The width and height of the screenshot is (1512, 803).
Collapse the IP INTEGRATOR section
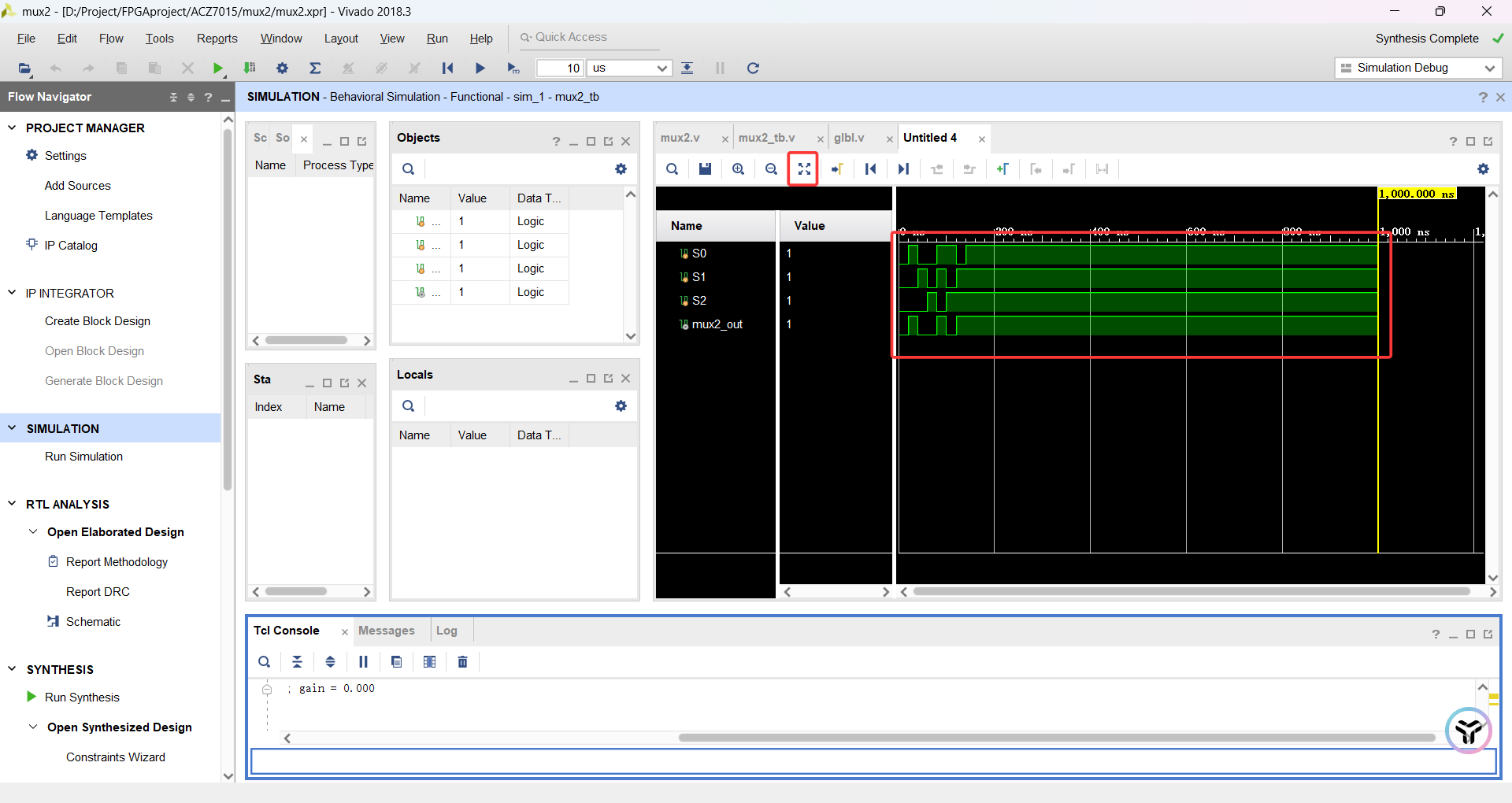pos(12,292)
